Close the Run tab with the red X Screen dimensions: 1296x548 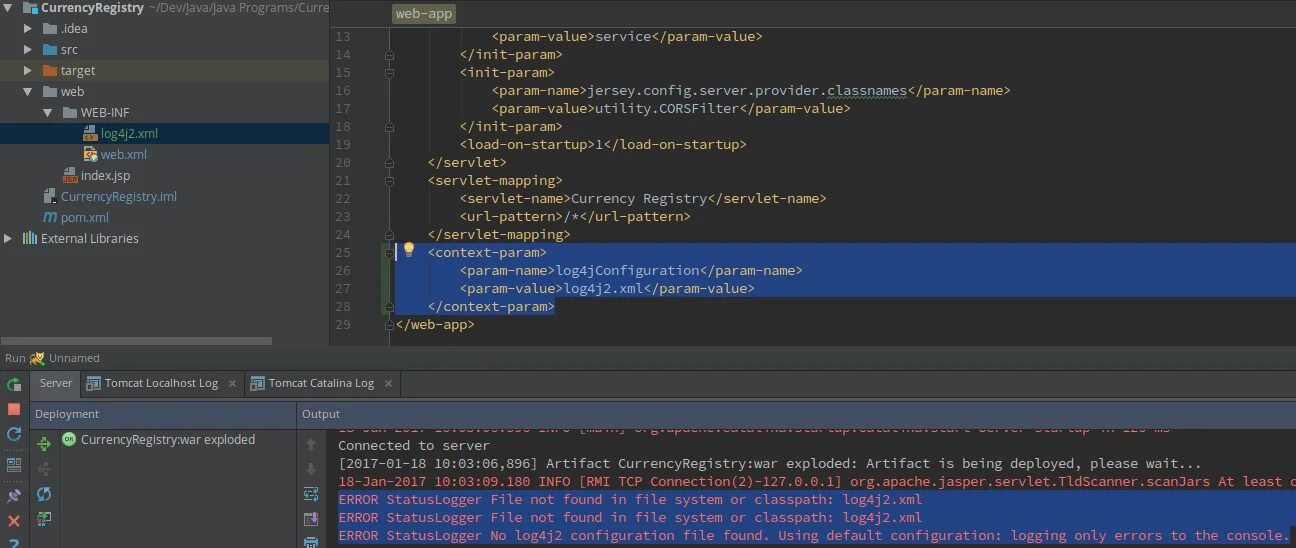[14, 521]
